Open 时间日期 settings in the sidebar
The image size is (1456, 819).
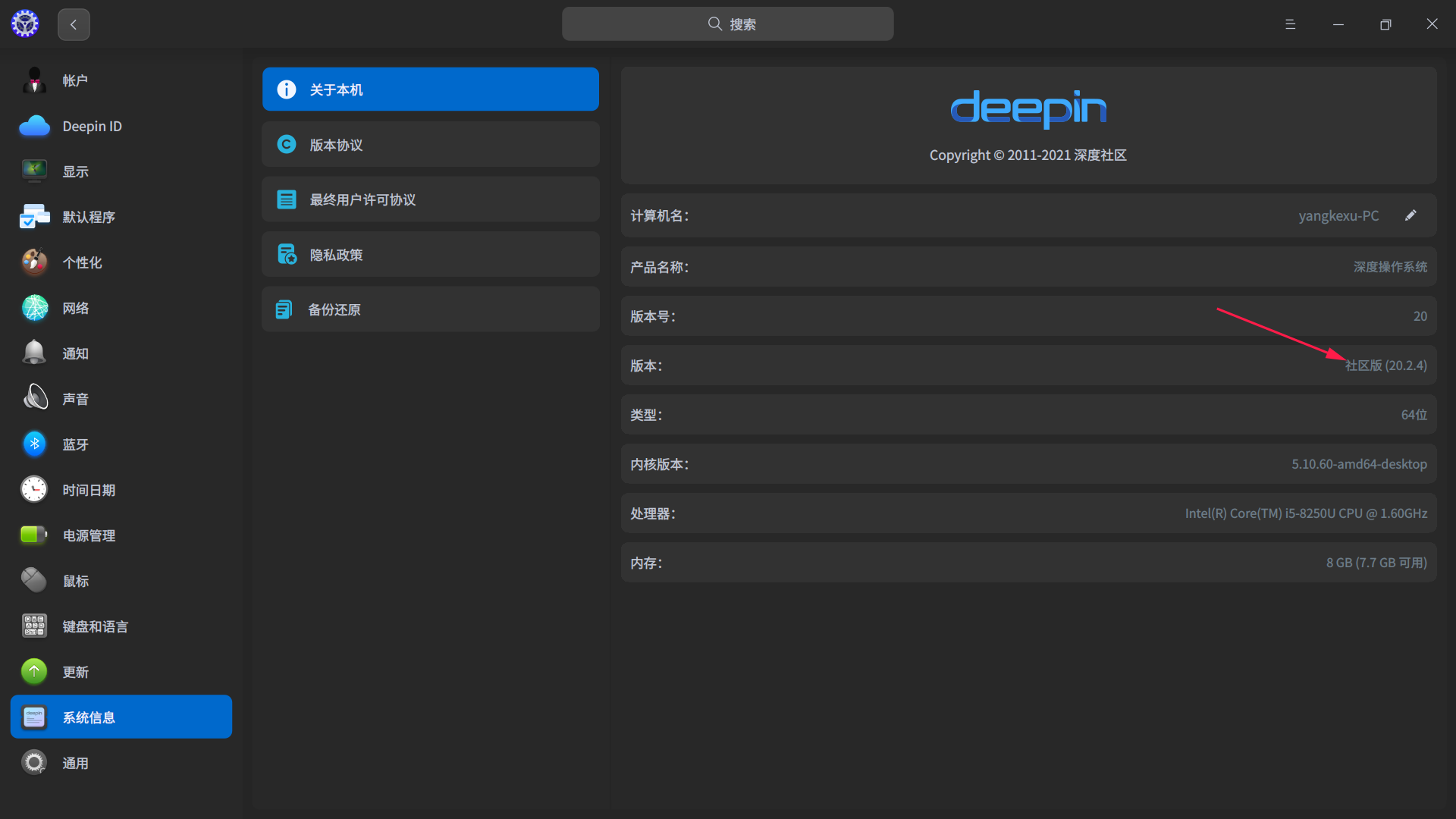pos(89,490)
